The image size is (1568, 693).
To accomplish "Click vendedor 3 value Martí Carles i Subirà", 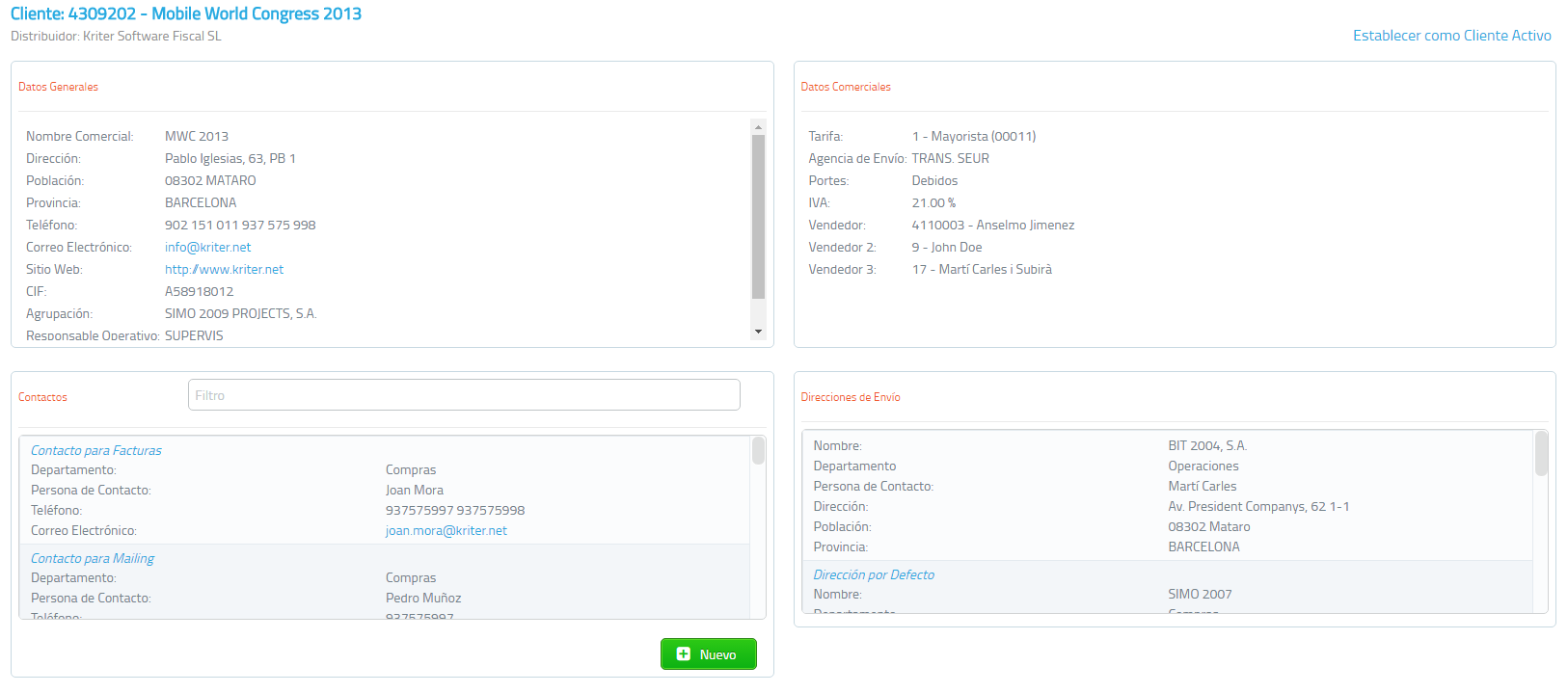I will [982, 270].
